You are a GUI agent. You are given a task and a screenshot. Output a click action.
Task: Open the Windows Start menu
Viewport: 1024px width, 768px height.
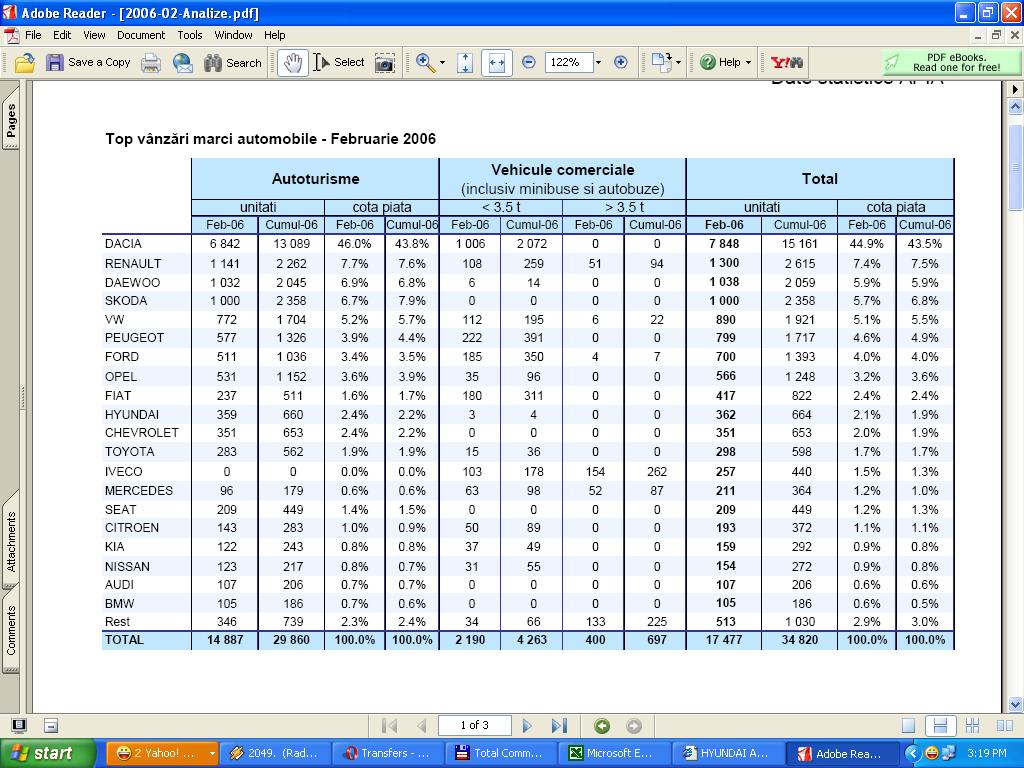(x=48, y=753)
